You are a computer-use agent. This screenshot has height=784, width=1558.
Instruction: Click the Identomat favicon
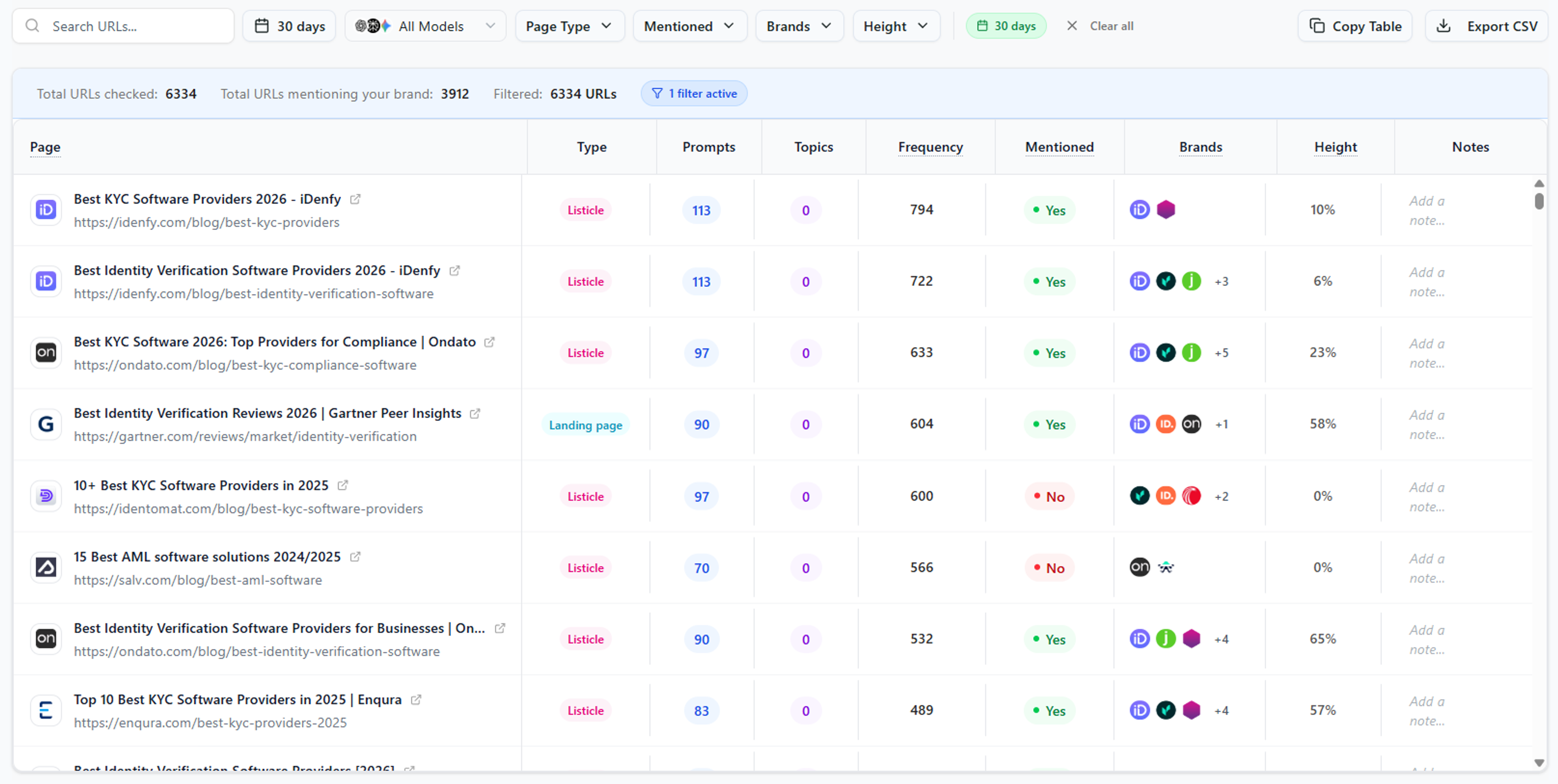tap(46, 496)
